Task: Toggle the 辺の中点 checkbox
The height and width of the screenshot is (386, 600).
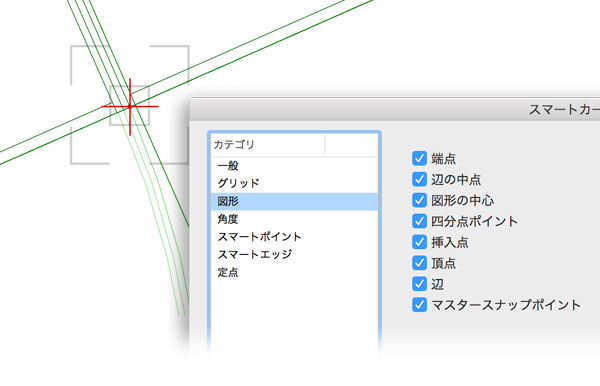Action: (x=419, y=179)
